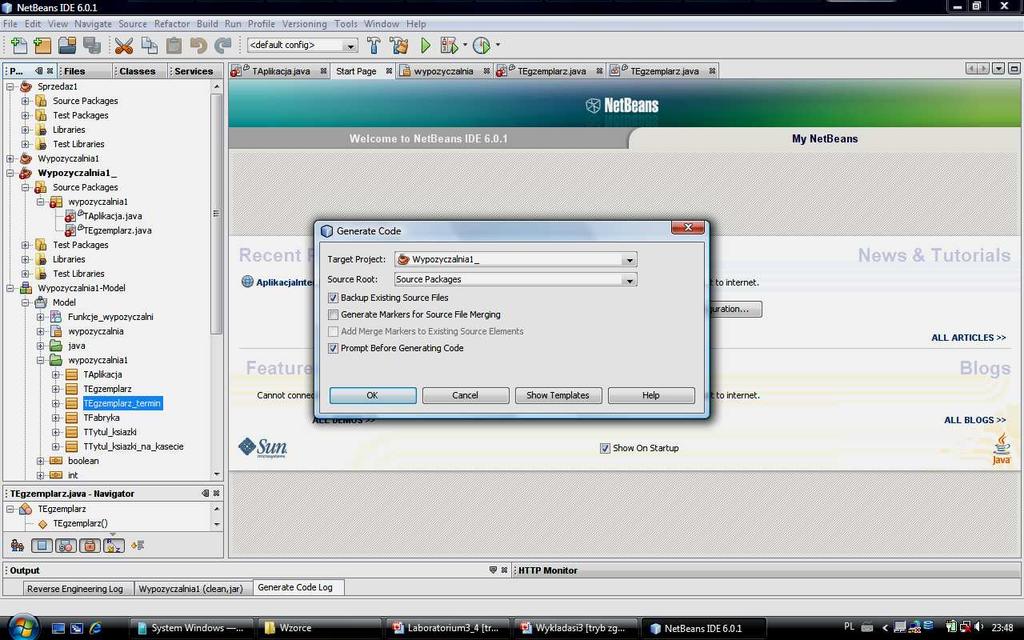This screenshot has height=640, width=1024.
Task: Click Help in Generate Code dialog
Action: coord(650,395)
